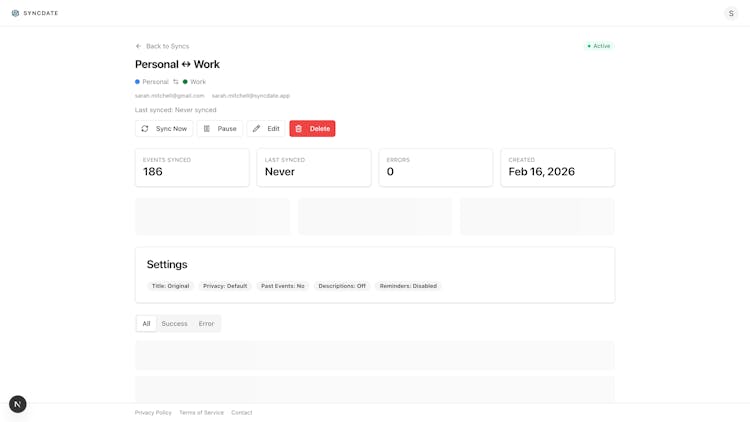Open the Privacy Policy link
The height and width of the screenshot is (422, 750).
pos(153,413)
